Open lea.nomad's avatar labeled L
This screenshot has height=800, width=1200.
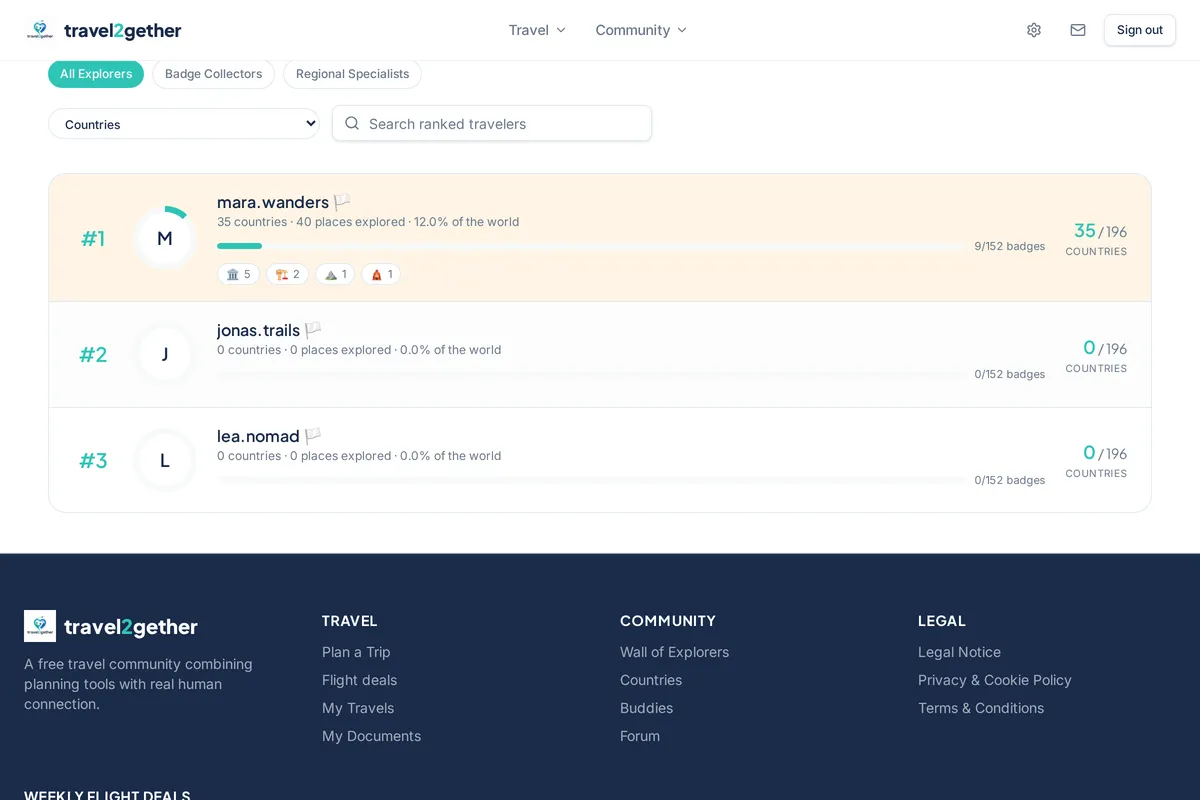click(x=165, y=460)
